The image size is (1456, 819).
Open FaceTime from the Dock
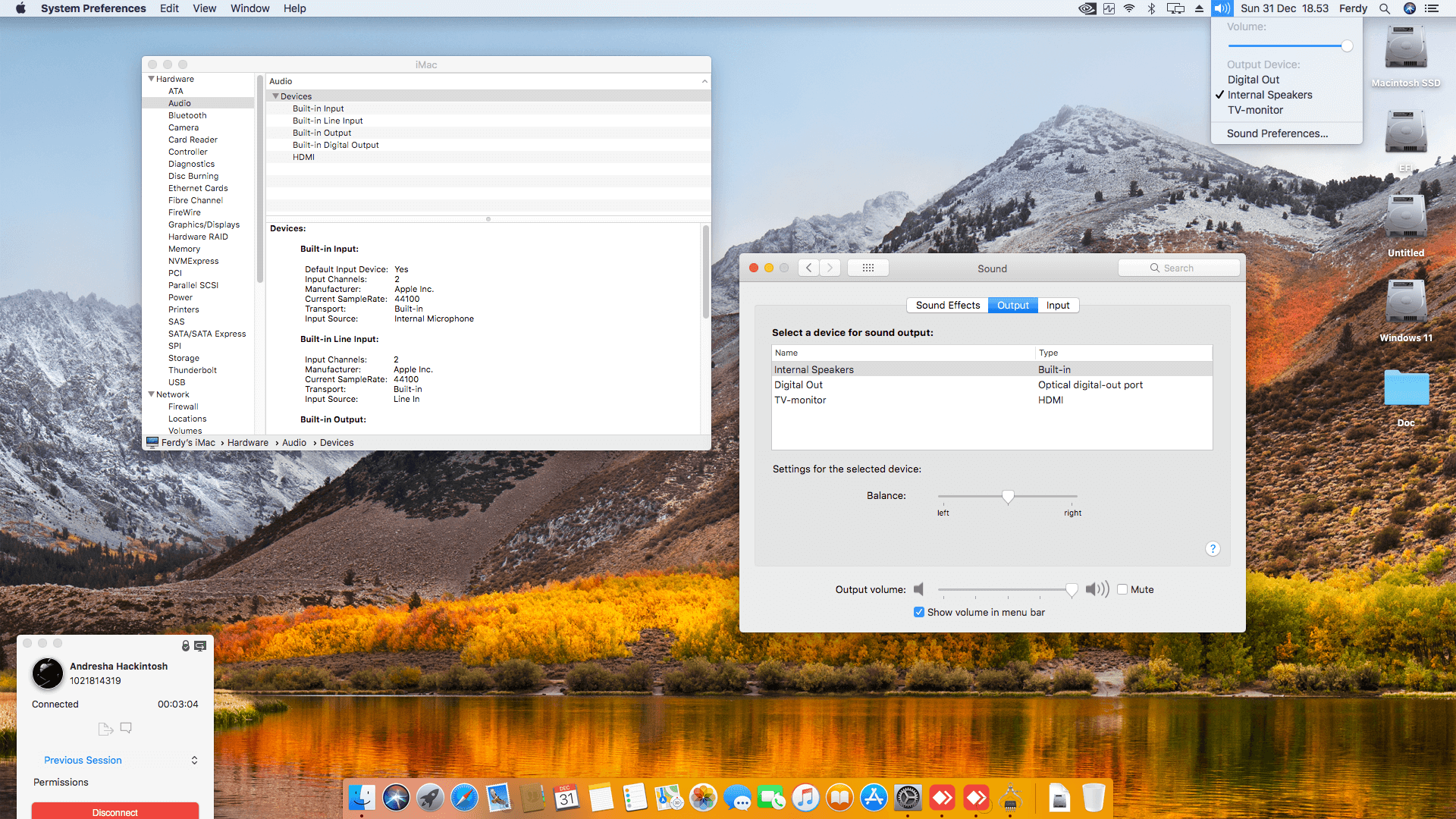pos(772,798)
